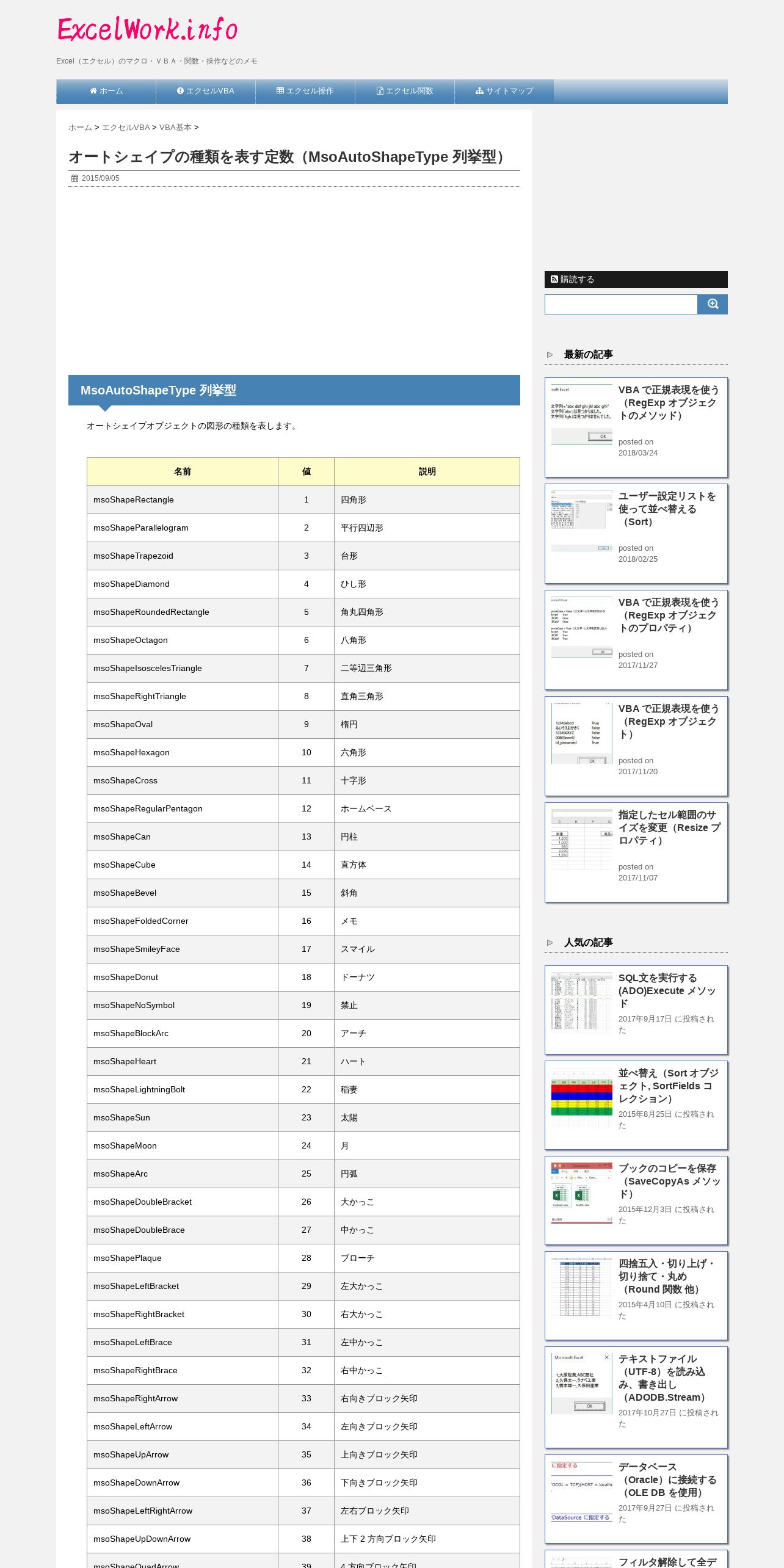Click colorful thumbnail of Sort オブジェクト article
This screenshot has width=784, height=1568.
(x=582, y=1098)
